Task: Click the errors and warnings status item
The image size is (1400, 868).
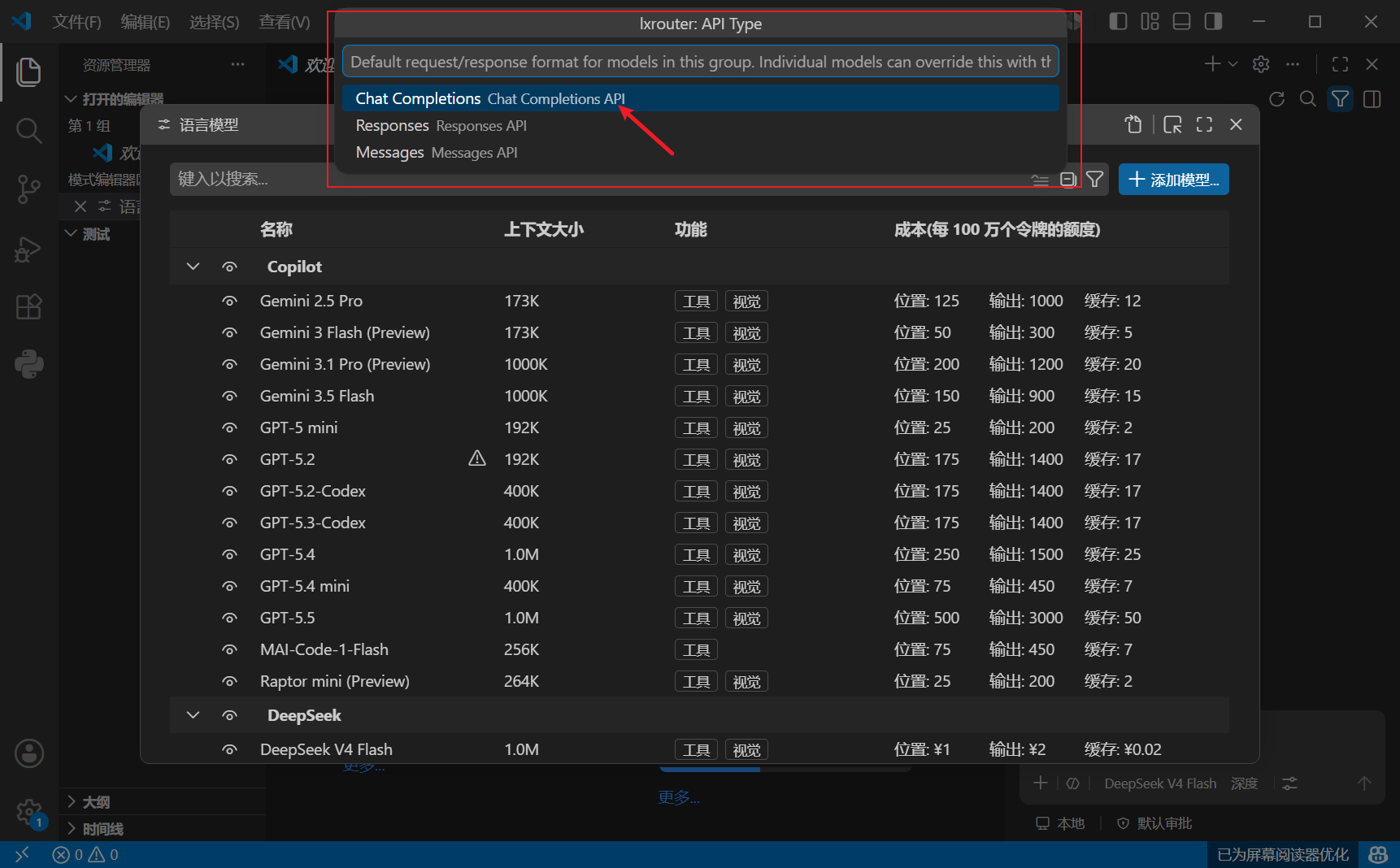Action: pos(85,855)
